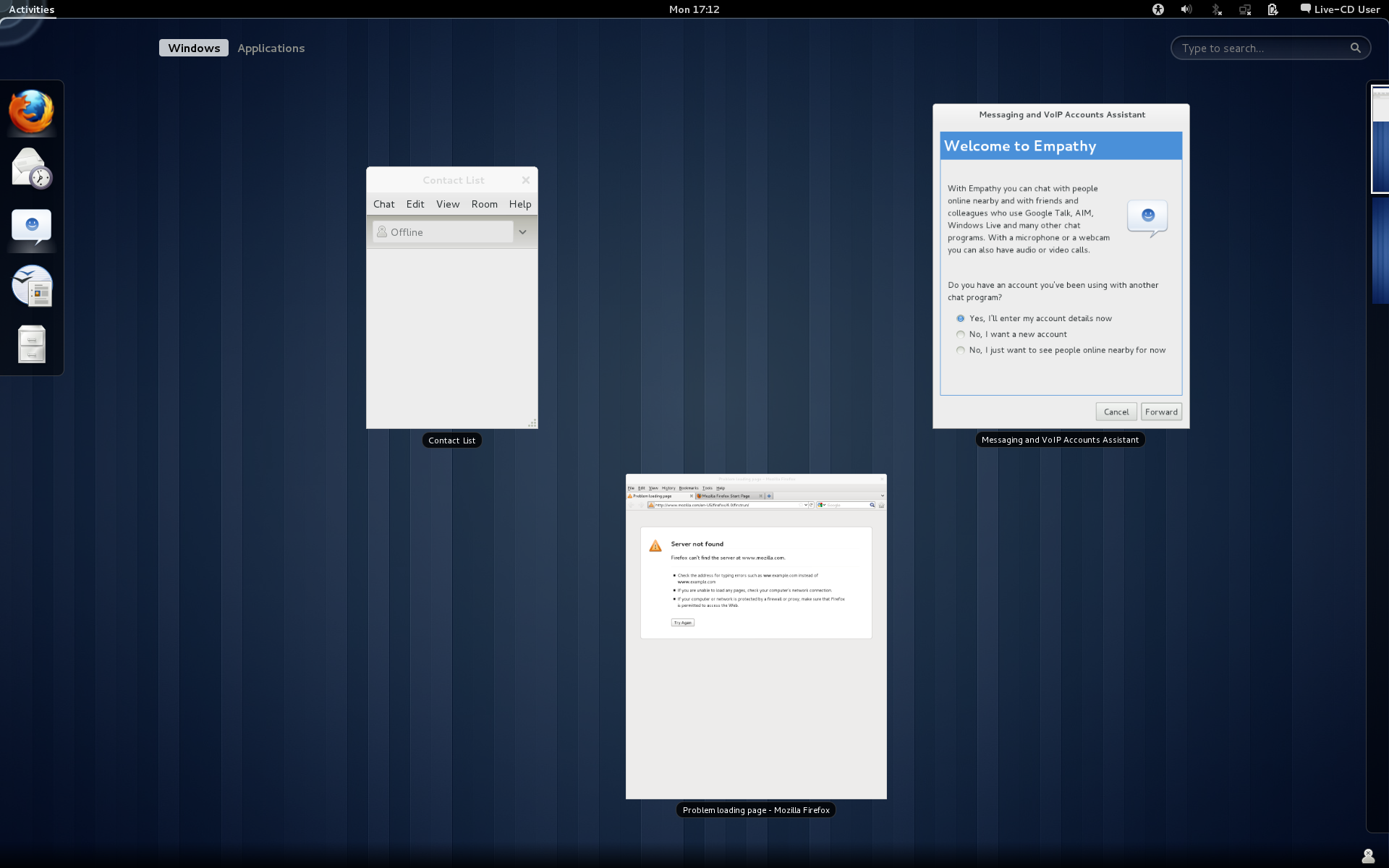Open the Empathy chat icon in dash

31,226
